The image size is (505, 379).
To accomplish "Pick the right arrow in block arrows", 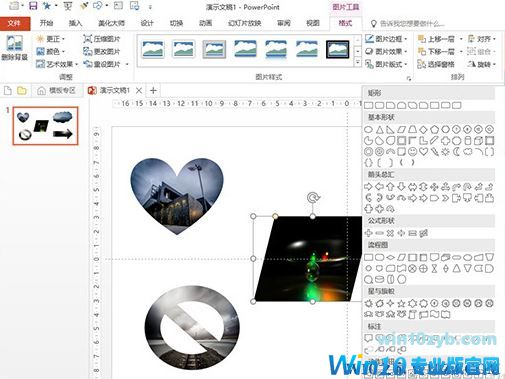I will coord(368,187).
